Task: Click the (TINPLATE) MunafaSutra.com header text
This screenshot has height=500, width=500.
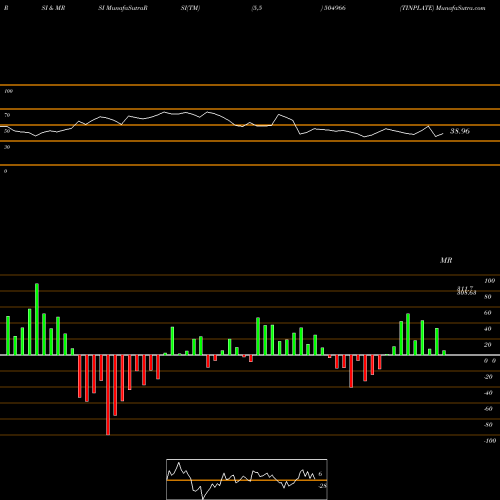Action: point(442,8)
